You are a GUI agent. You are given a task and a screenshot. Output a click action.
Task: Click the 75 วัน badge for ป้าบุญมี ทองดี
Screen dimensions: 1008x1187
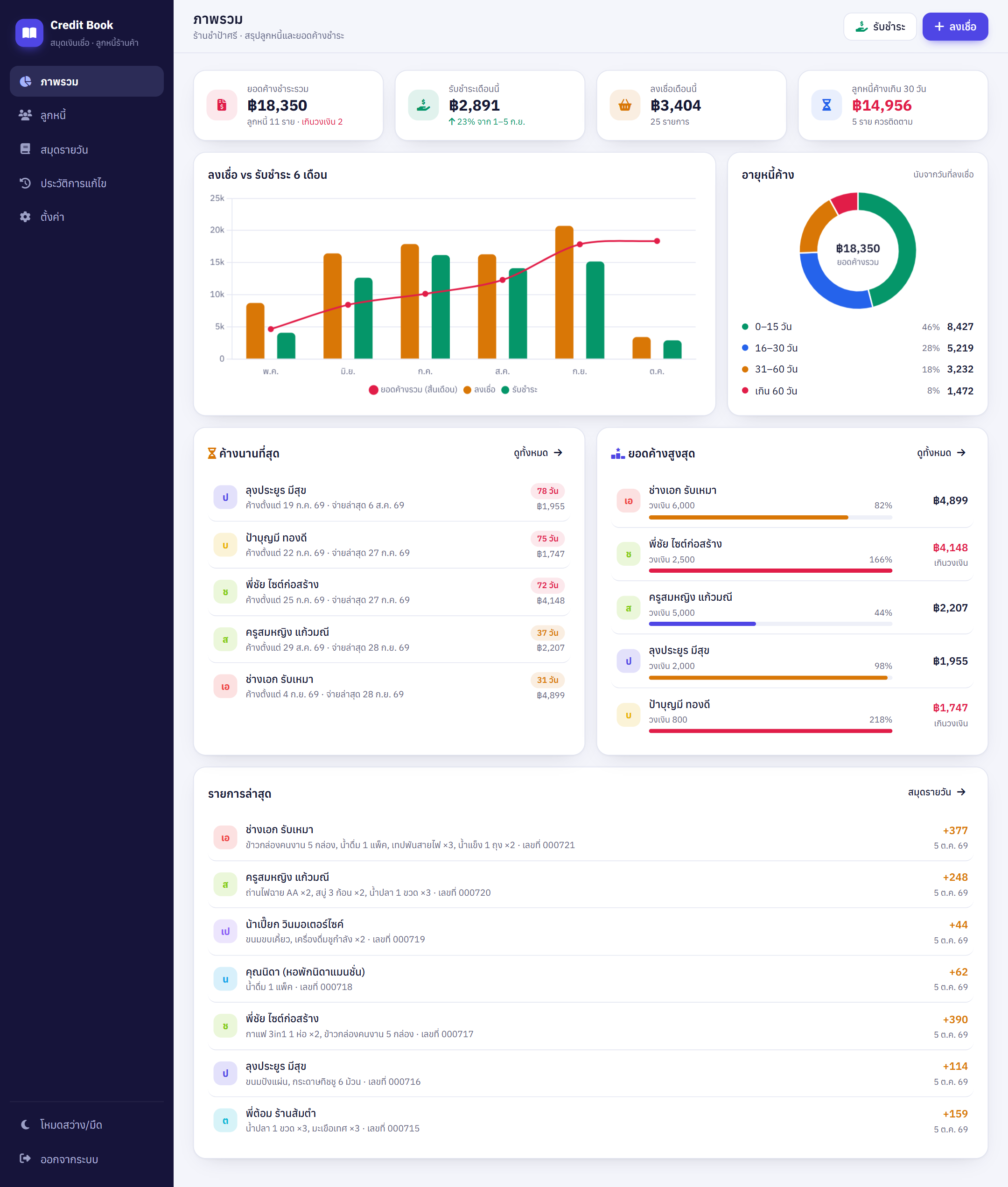tap(547, 538)
